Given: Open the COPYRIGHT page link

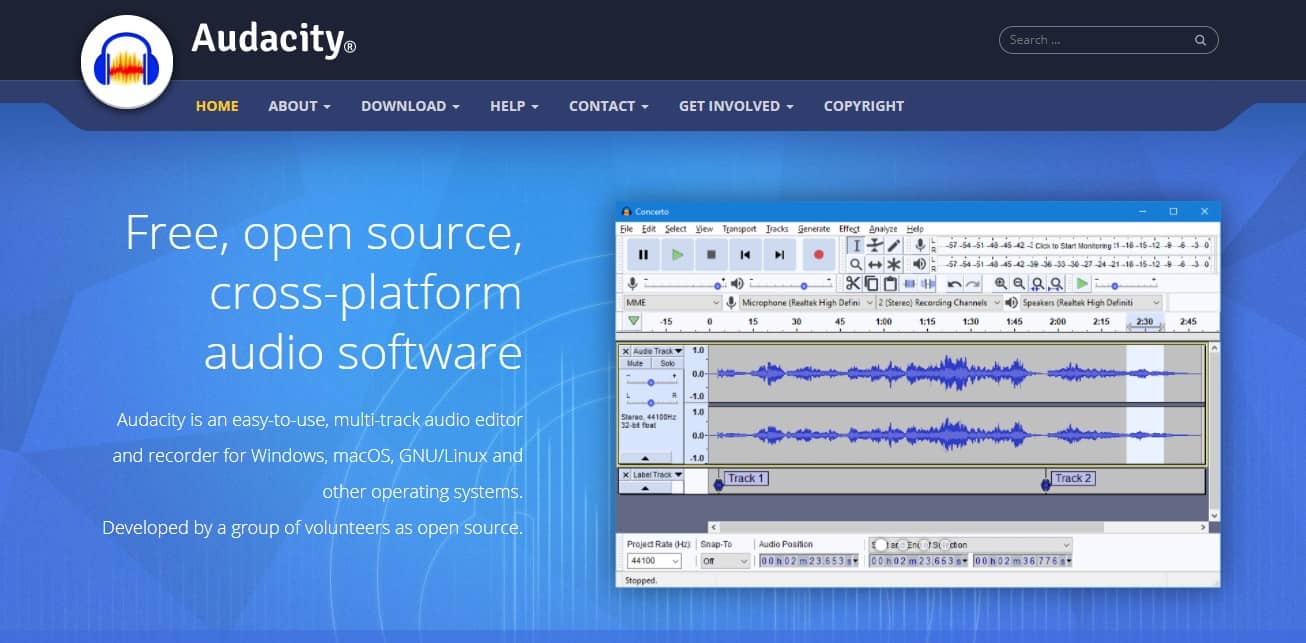Looking at the screenshot, I should pyautogui.click(x=864, y=106).
